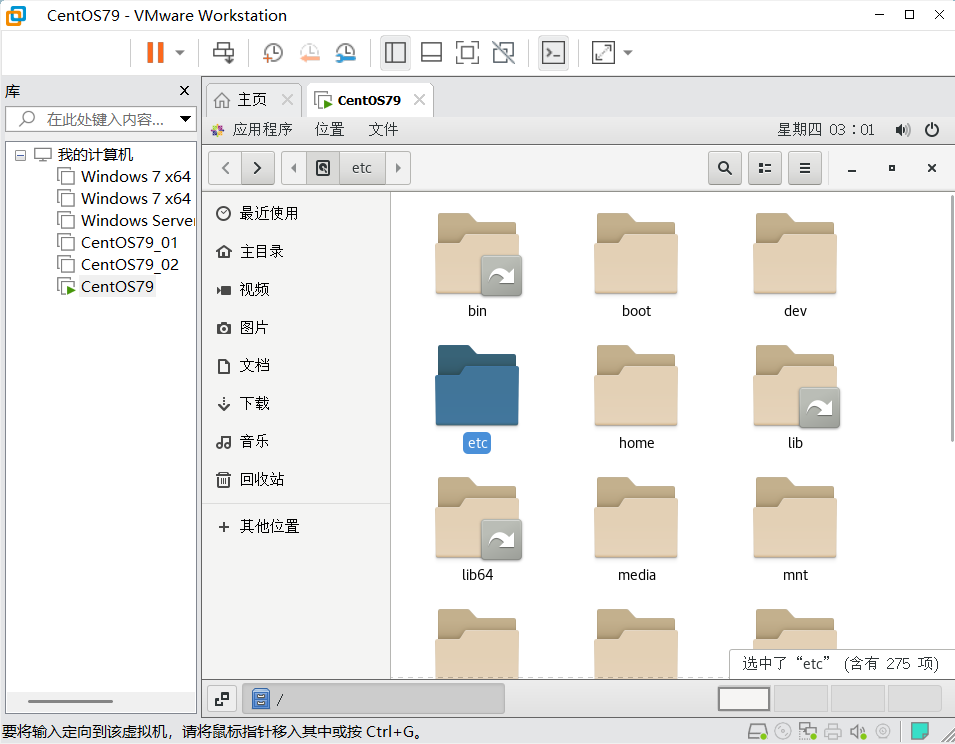
Task: Open the volume control in the top bar
Action: pos(903,130)
